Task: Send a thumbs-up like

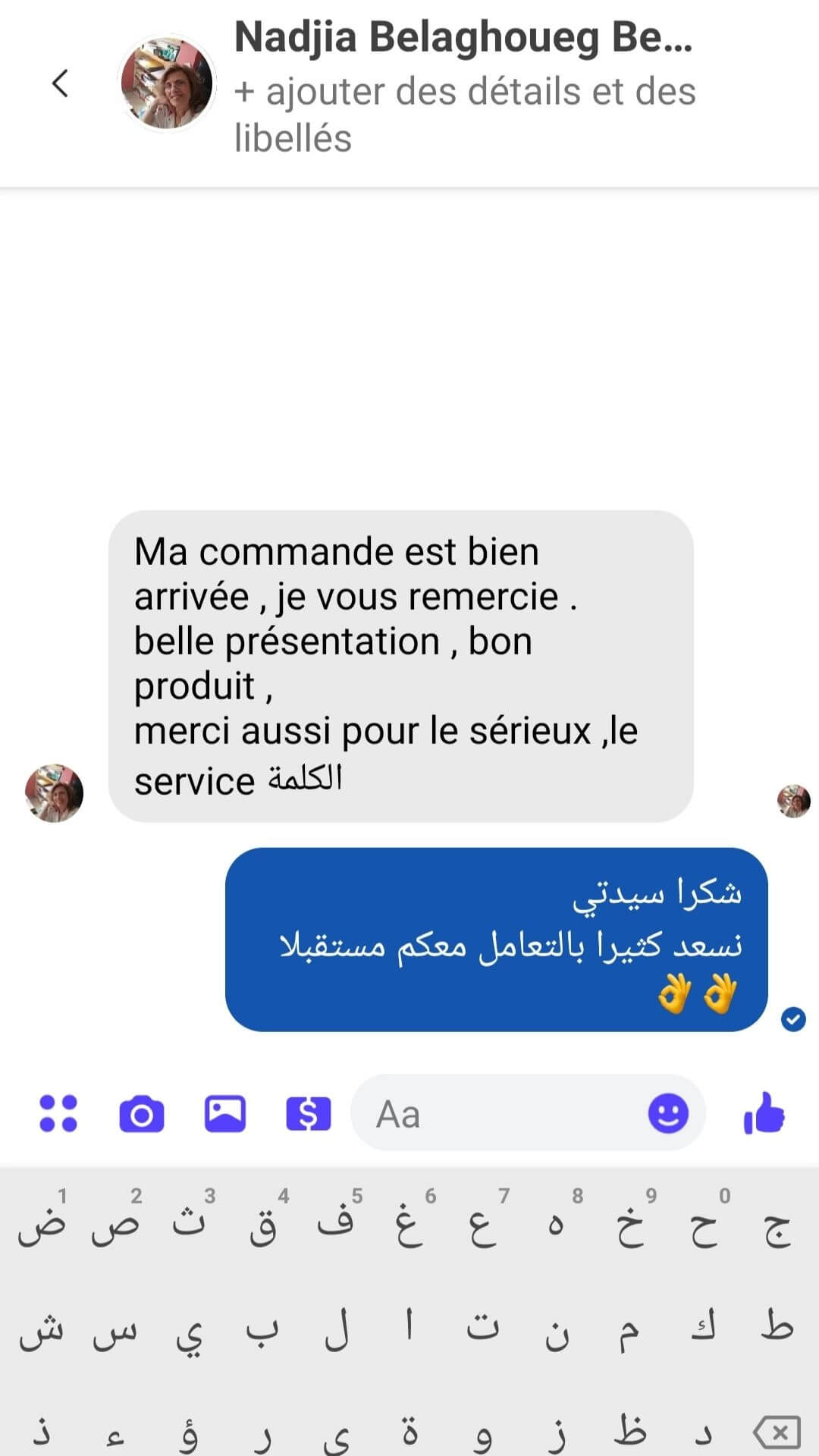Action: (x=764, y=1113)
